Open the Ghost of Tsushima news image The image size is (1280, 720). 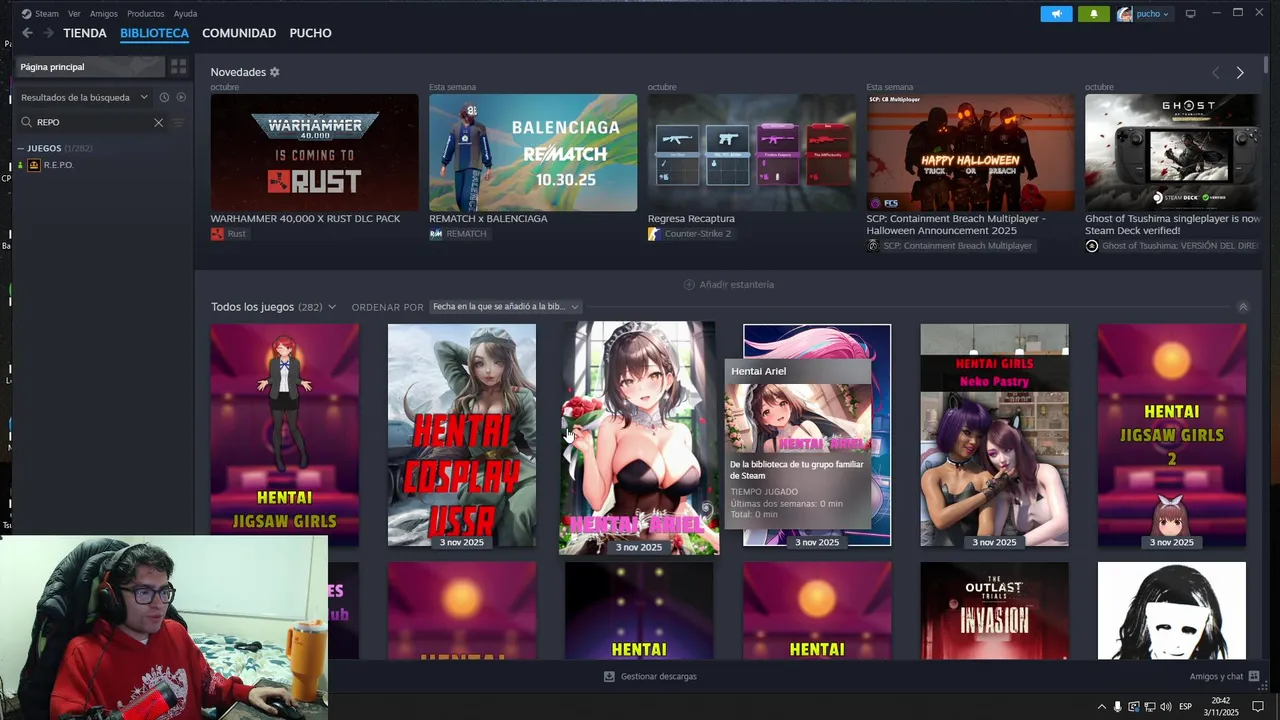pos(1173,152)
